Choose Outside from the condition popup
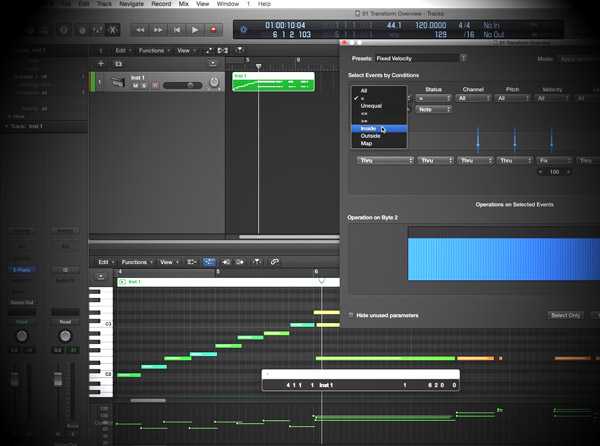The image size is (600, 446). 379,136
